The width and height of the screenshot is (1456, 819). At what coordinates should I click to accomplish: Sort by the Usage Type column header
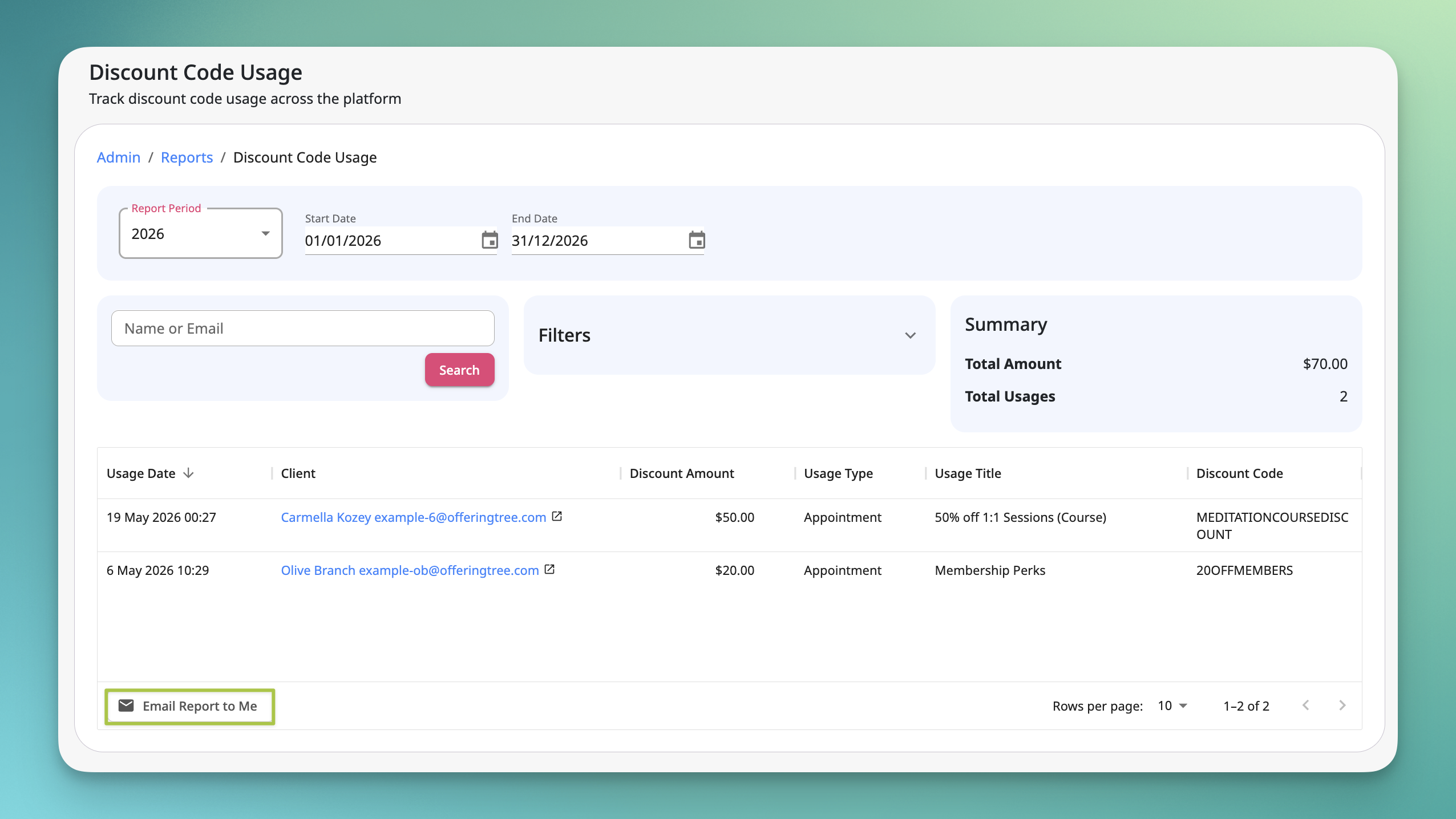pos(838,473)
